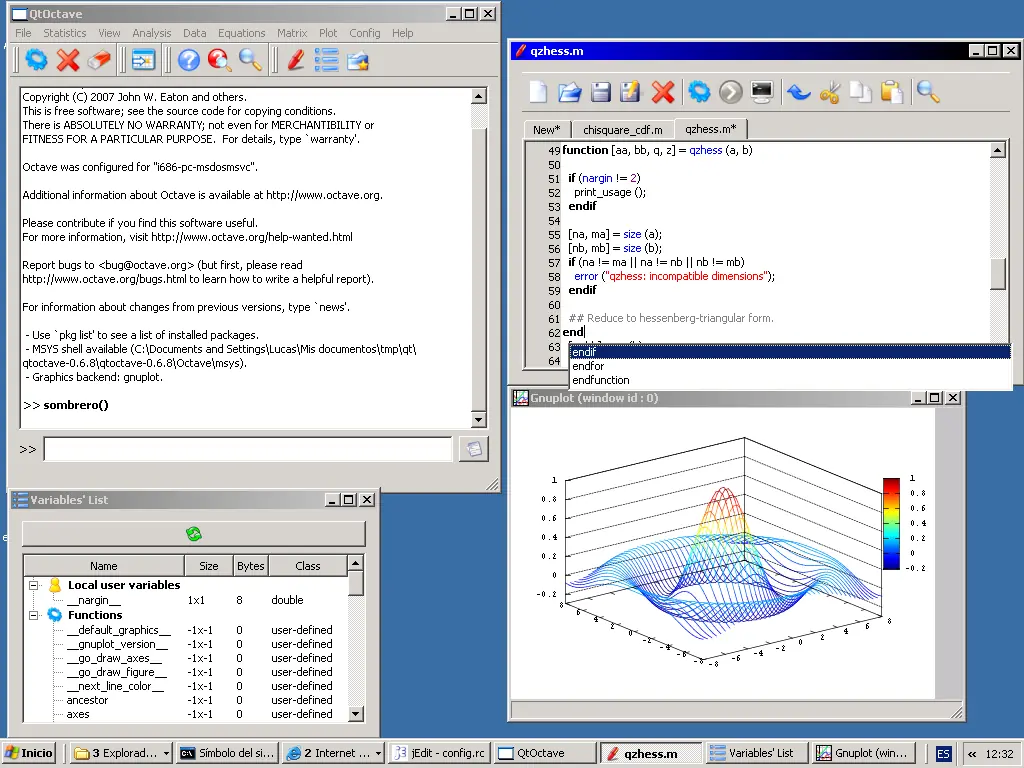
Task: Click the command input field in QtOctave
Action: pyautogui.click(x=248, y=449)
